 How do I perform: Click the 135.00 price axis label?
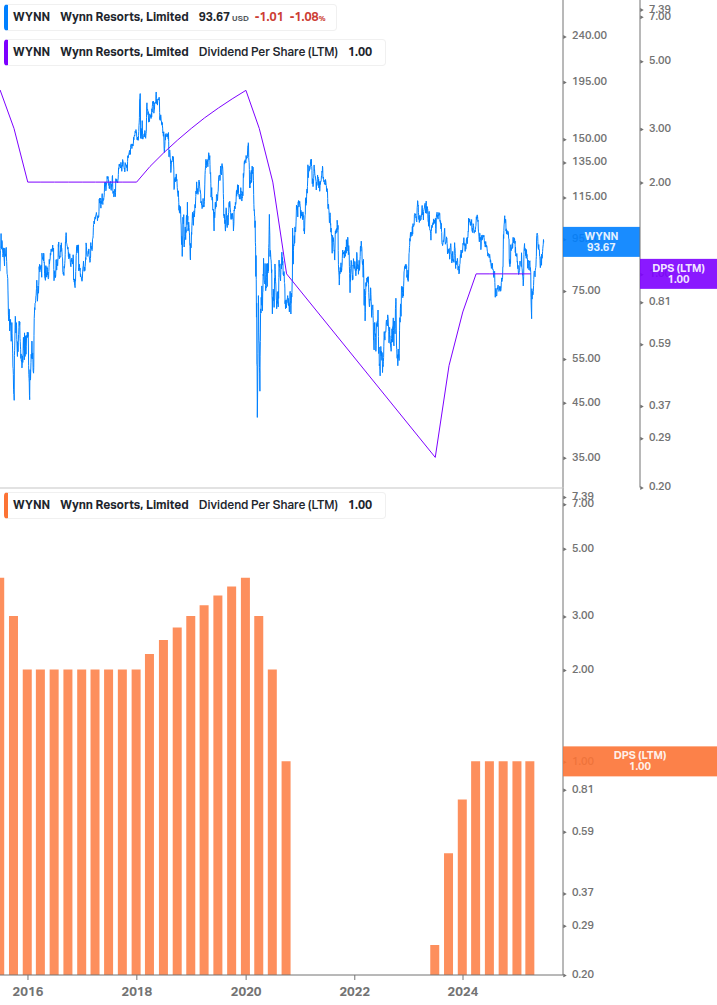tap(589, 162)
